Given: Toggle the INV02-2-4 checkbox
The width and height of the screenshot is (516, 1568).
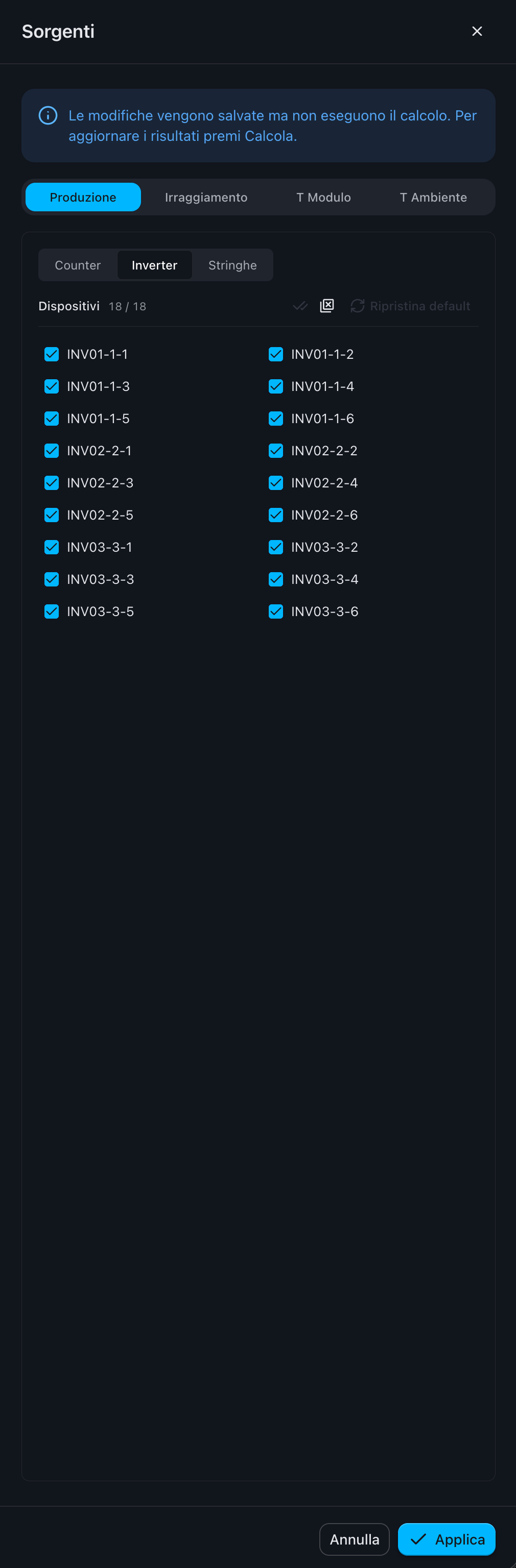Looking at the screenshot, I should [276, 483].
